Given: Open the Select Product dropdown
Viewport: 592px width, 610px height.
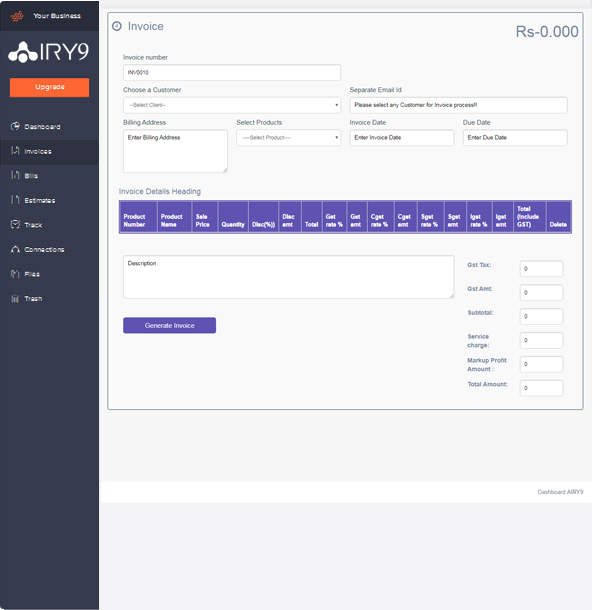Looking at the screenshot, I should 289,138.
